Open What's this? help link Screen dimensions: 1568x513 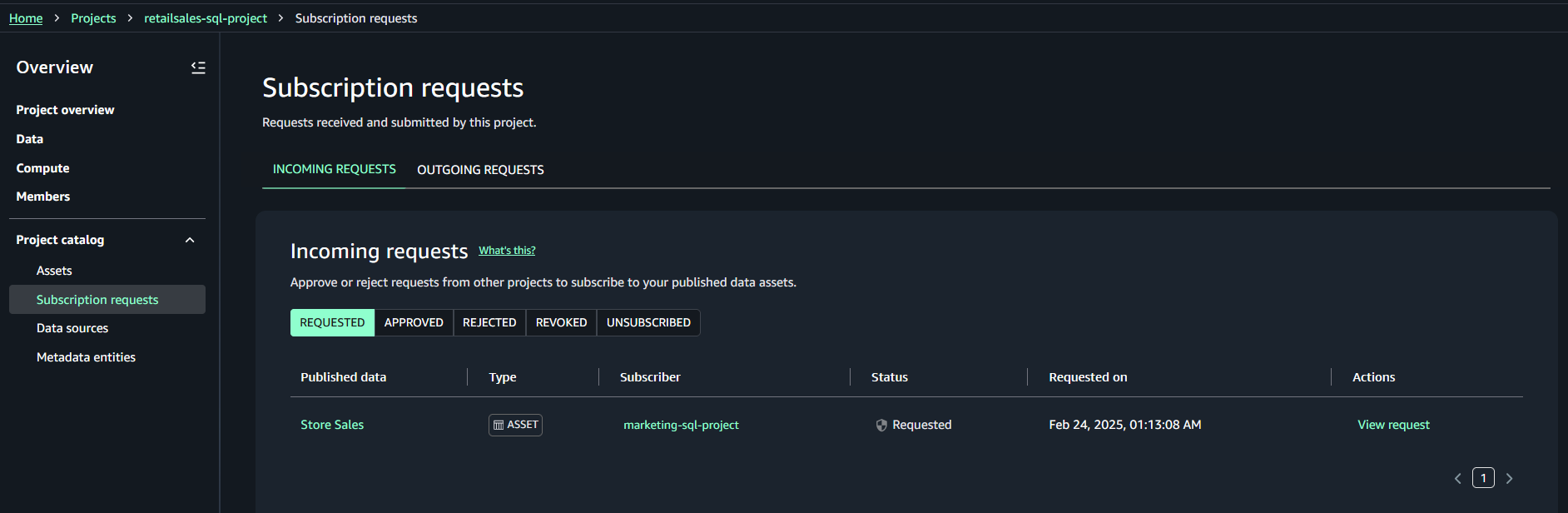point(507,251)
